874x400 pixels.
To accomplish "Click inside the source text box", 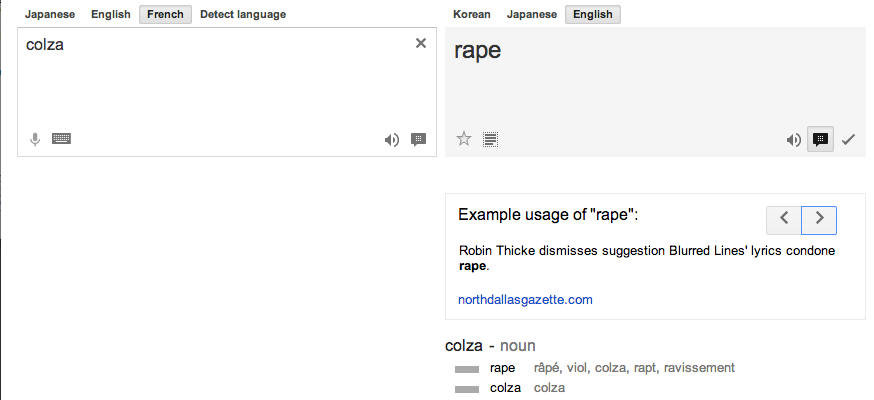I will pos(220,85).
